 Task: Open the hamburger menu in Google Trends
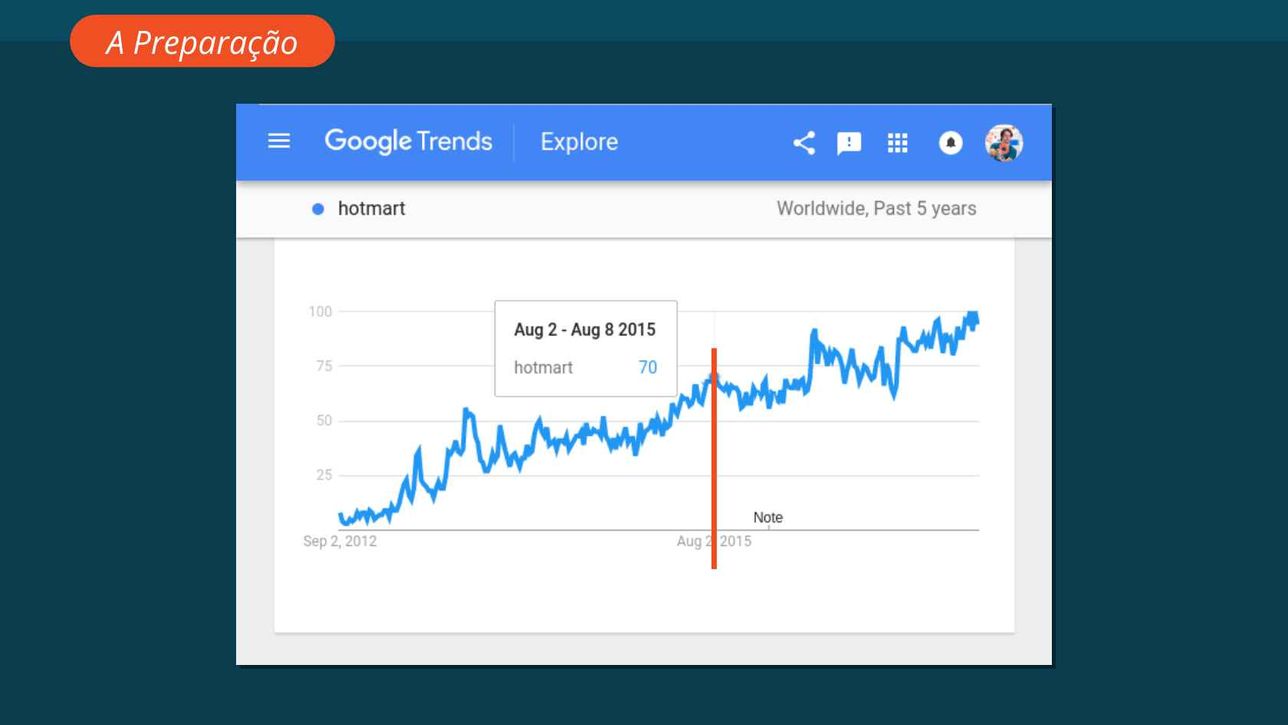click(279, 141)
